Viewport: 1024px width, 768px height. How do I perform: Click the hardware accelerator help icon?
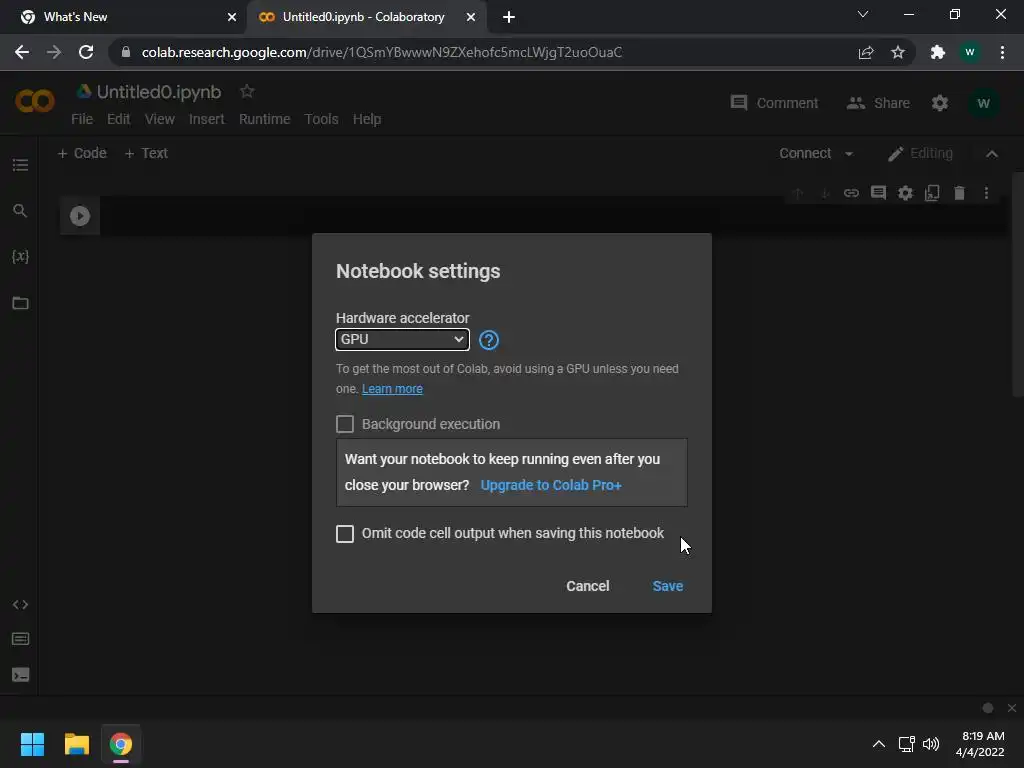(x=489, y=340)
